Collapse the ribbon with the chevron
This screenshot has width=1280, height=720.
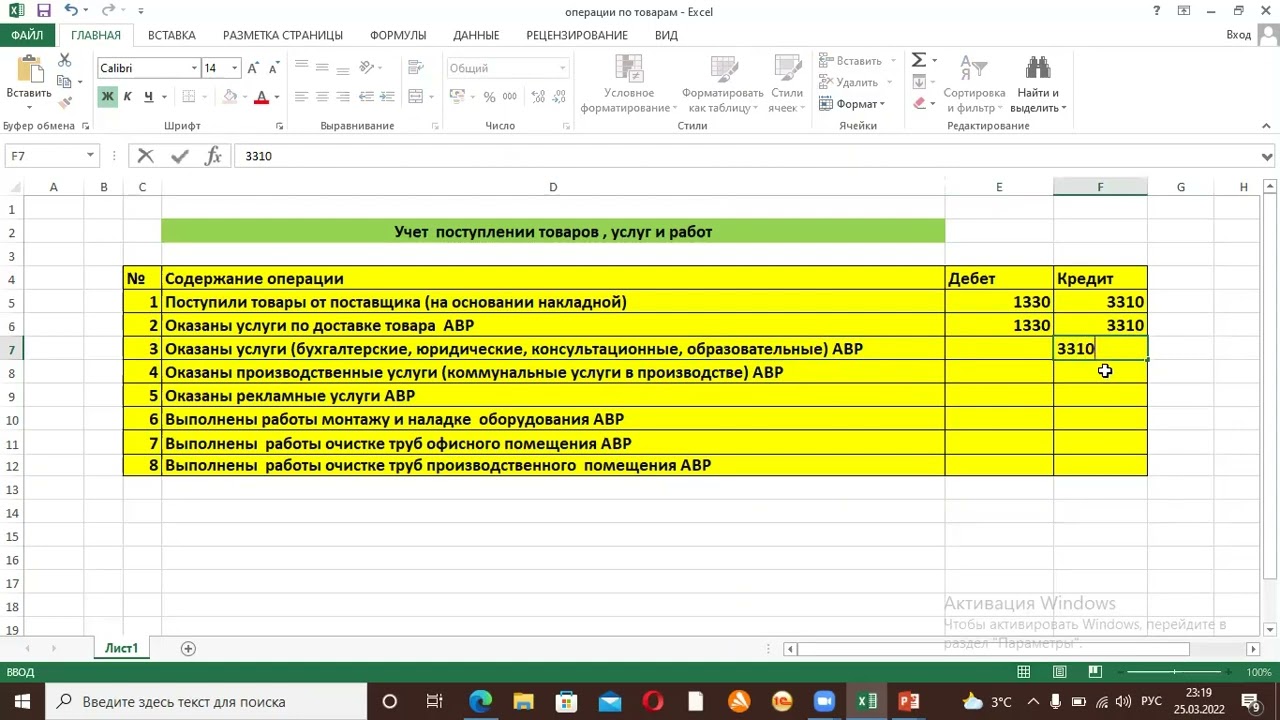(x=1267, y=126)
